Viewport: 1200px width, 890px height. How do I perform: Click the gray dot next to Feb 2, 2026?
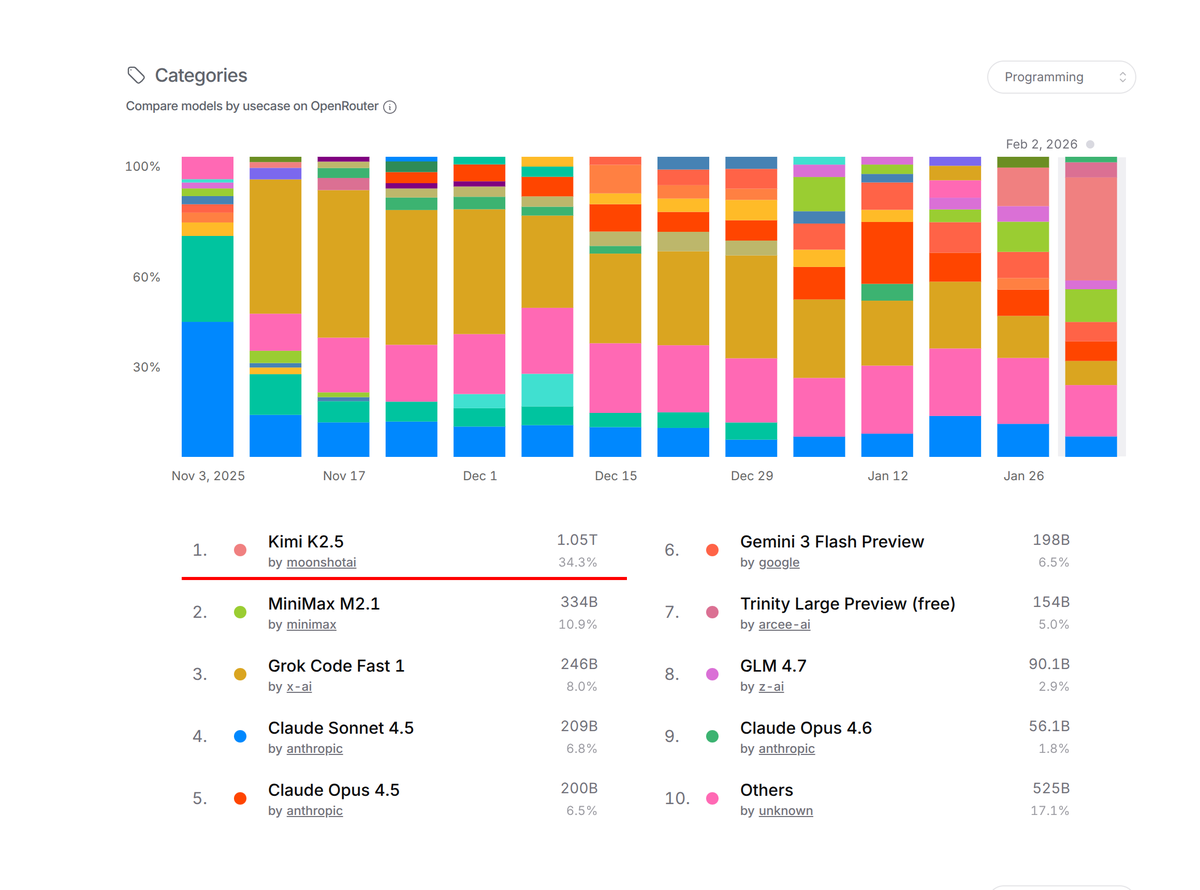coord(1089,144)
